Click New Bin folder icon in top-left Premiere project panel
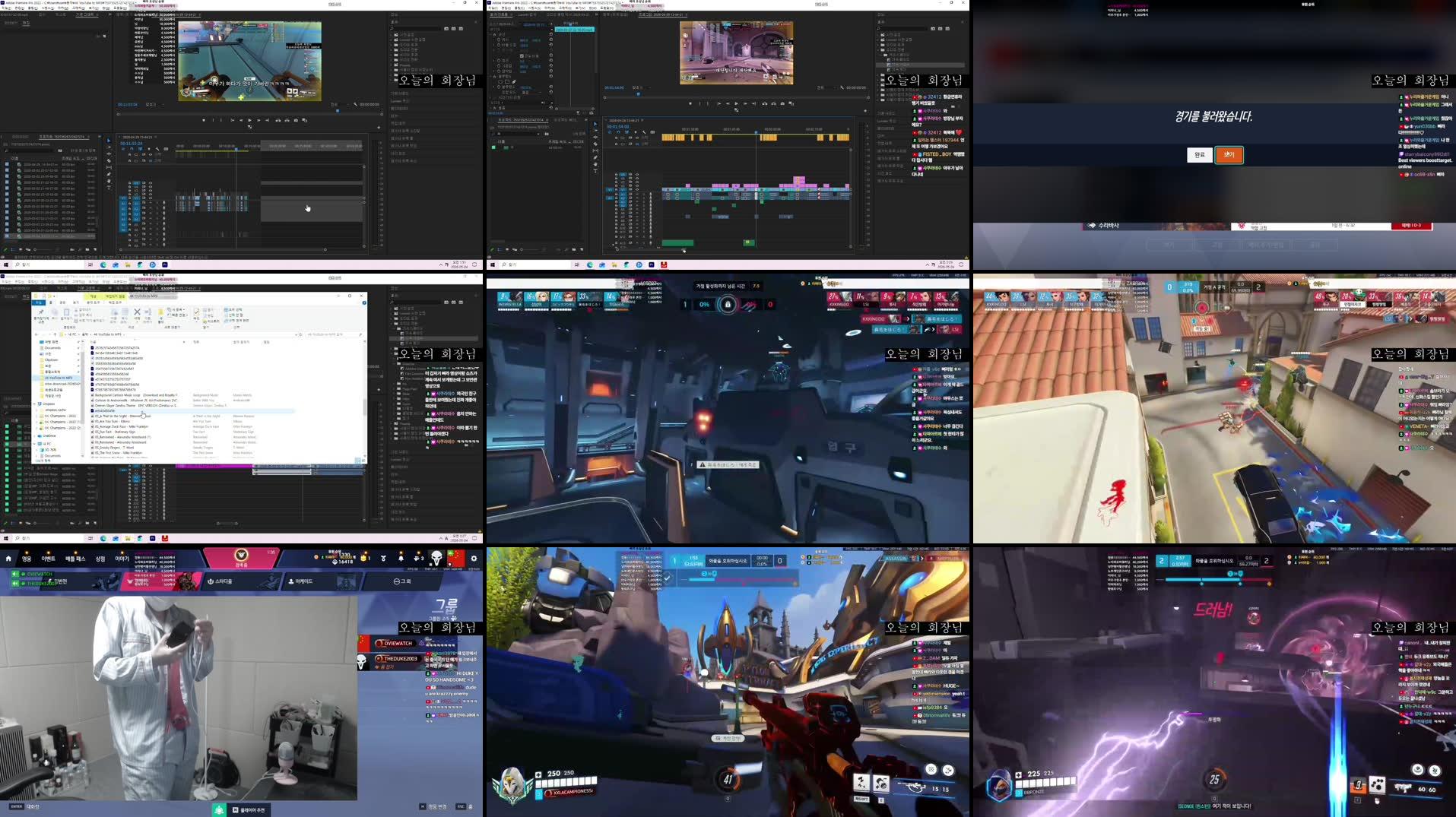Screen dimensions: 1456x817 (x=87, y=249)
